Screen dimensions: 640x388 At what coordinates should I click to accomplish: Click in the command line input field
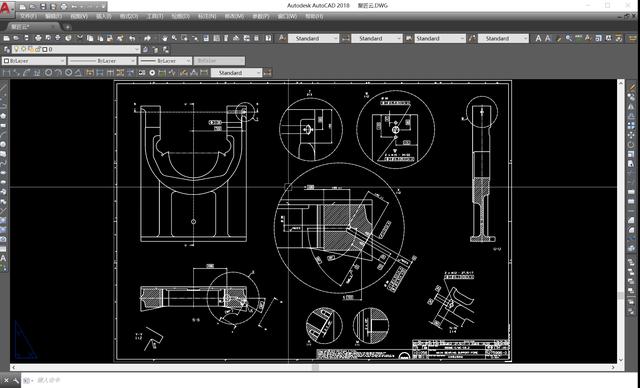tap(327, 380)
